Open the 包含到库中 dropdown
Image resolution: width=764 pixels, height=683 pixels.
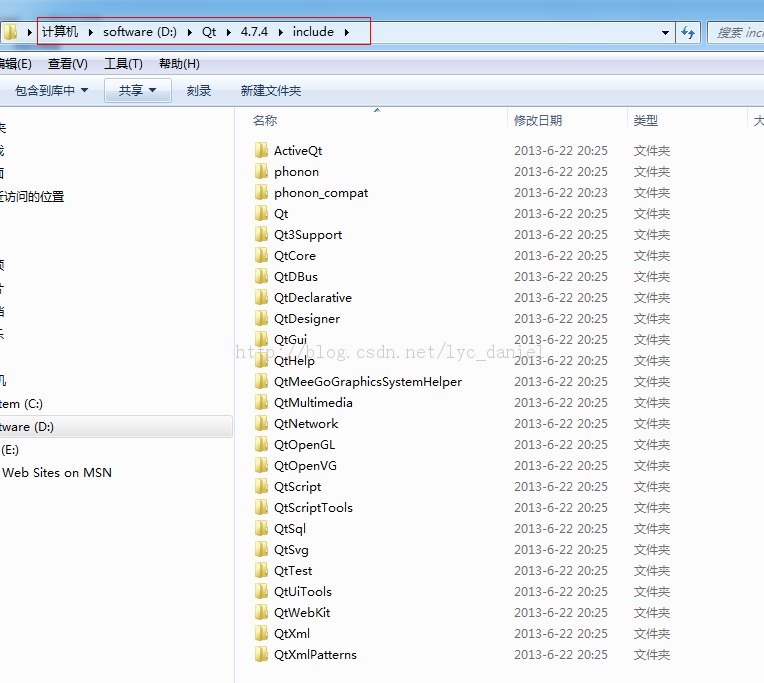click(x=51, y=90)
